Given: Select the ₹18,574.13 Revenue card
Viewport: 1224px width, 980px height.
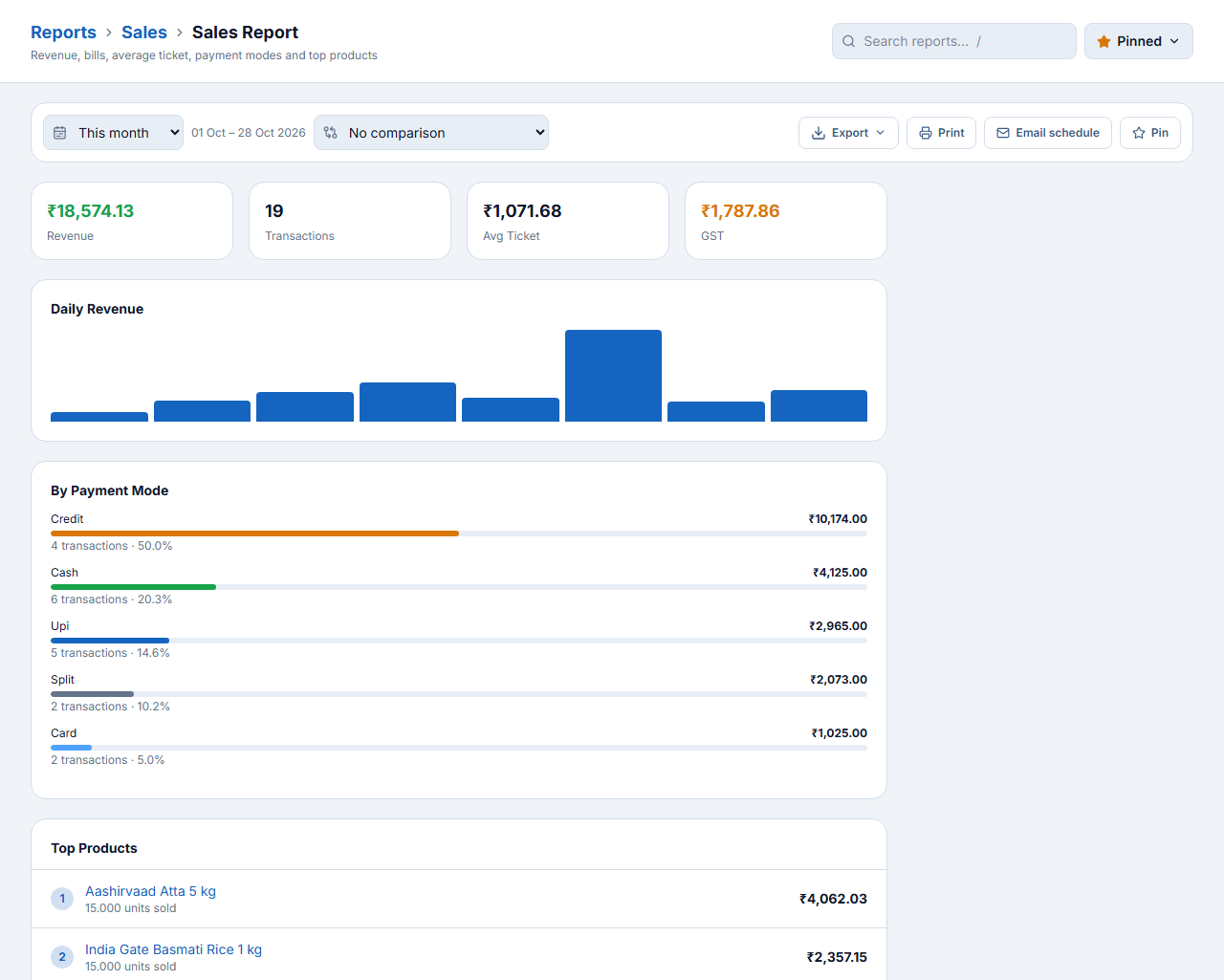Looking at the screenshot, I should click(132, 221).
